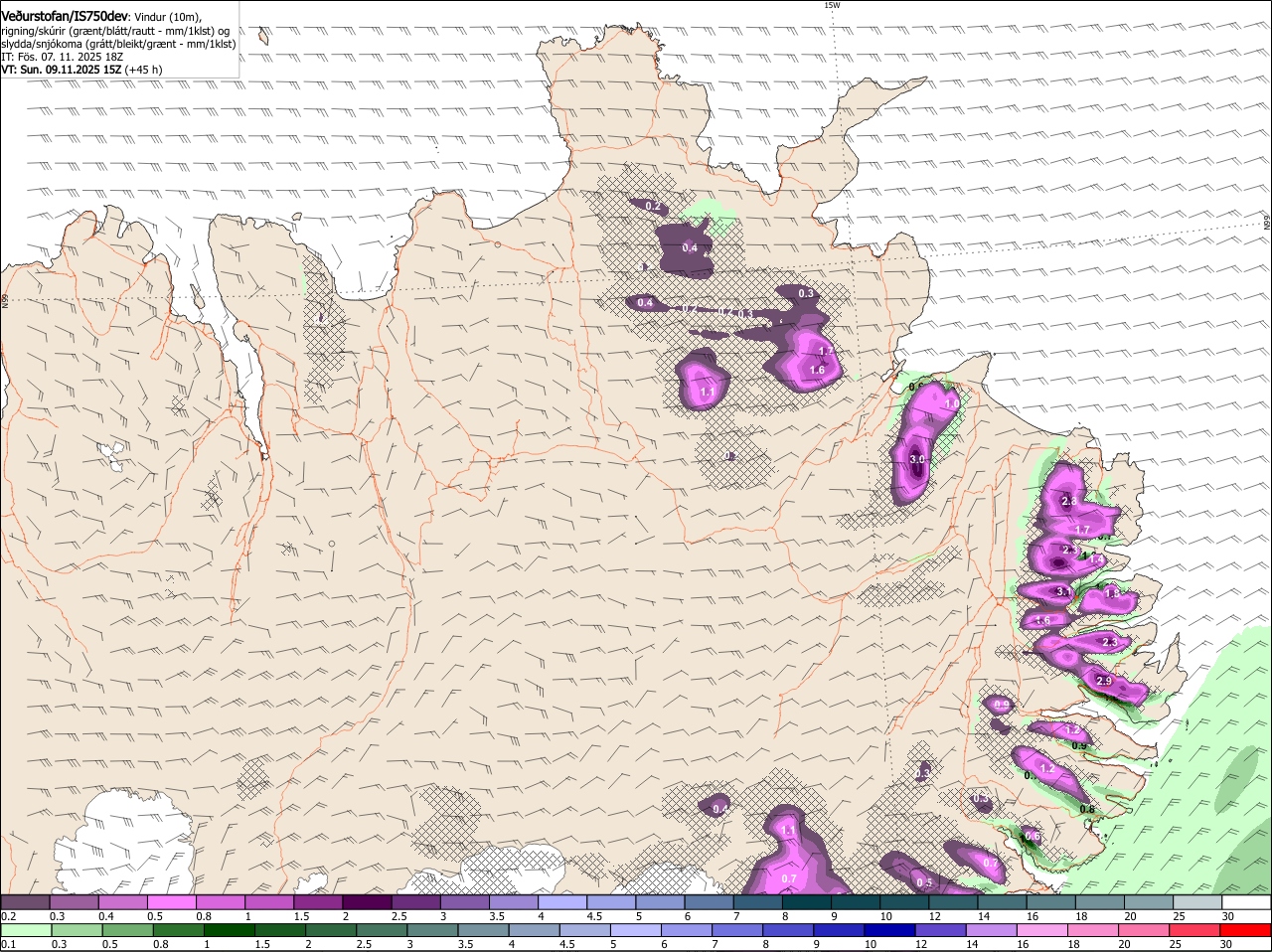Pick the lower legend swatch labeled 25
Image resolution: width=1272 pixels, height=952 pixels.
pos(1195,931)
